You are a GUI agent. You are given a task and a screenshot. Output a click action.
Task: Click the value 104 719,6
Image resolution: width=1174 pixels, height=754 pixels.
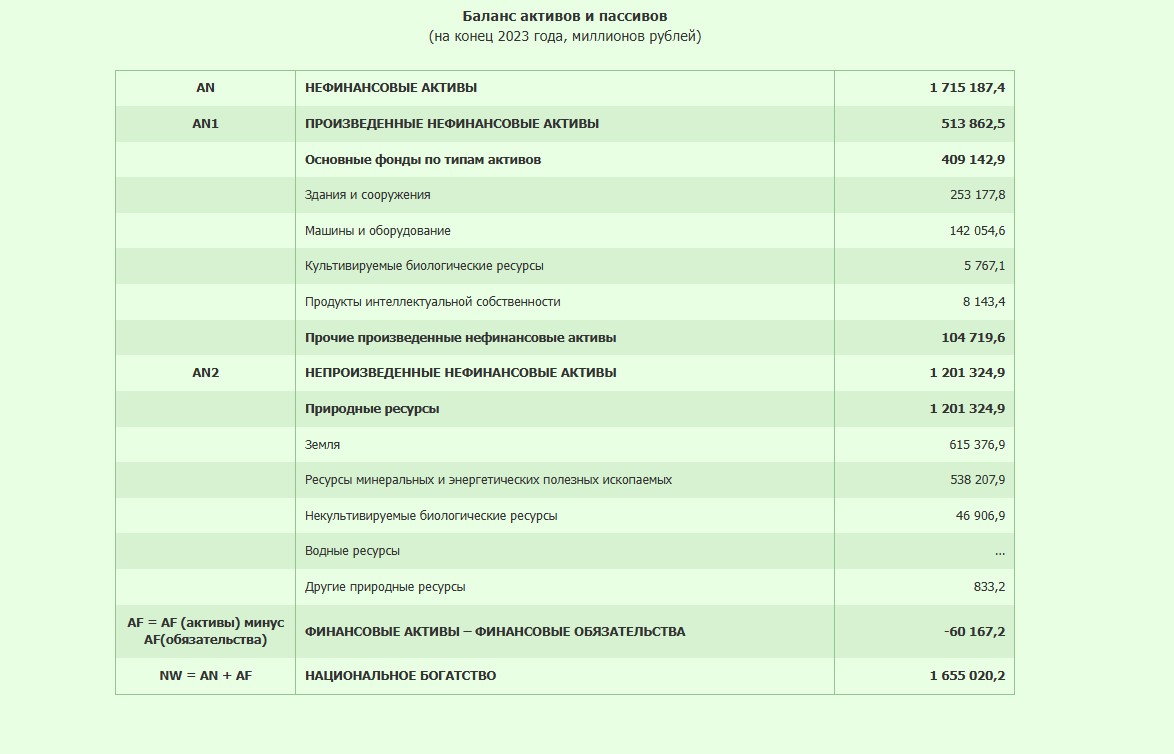pos(973,338)
